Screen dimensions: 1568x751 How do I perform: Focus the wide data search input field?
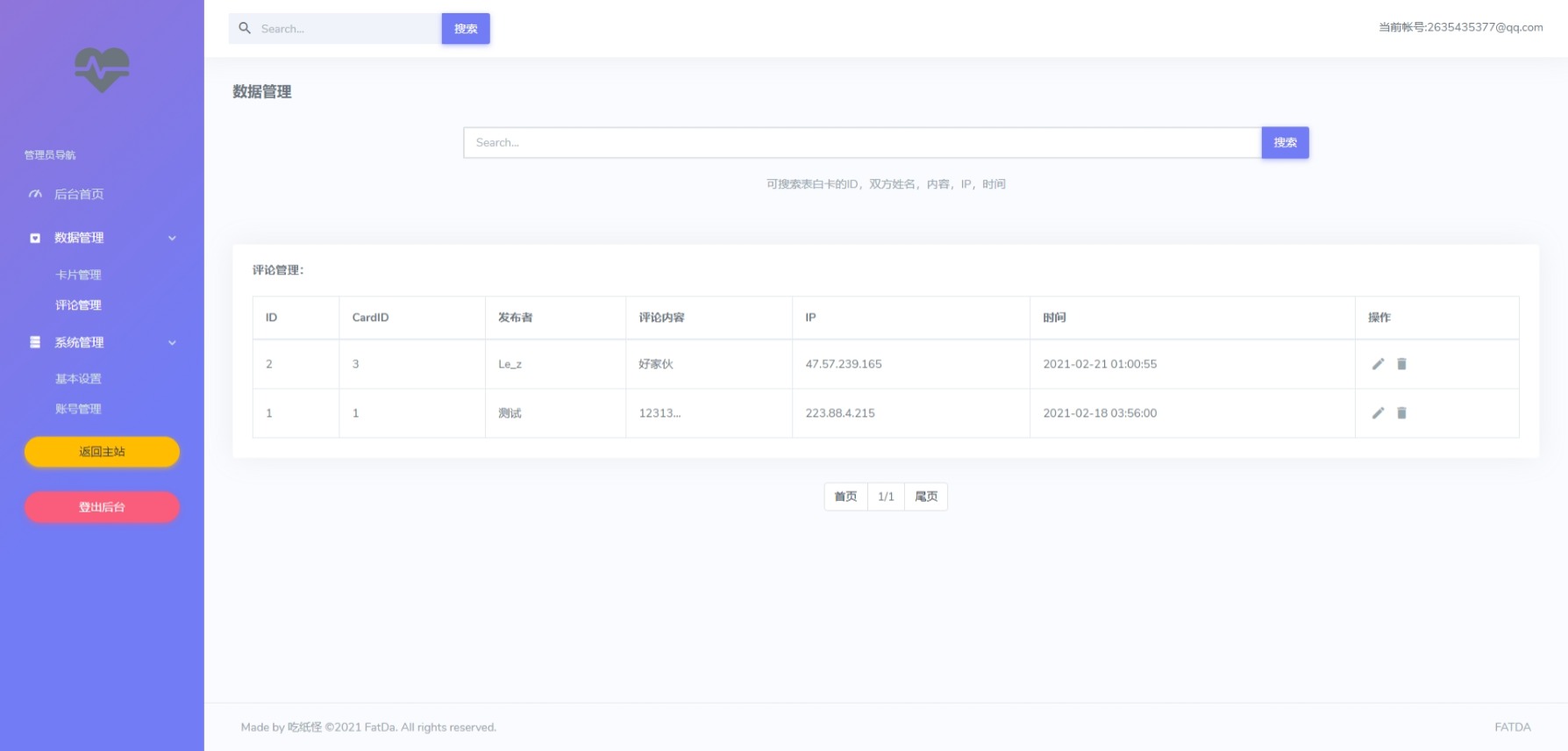click(x=861, y=142)
